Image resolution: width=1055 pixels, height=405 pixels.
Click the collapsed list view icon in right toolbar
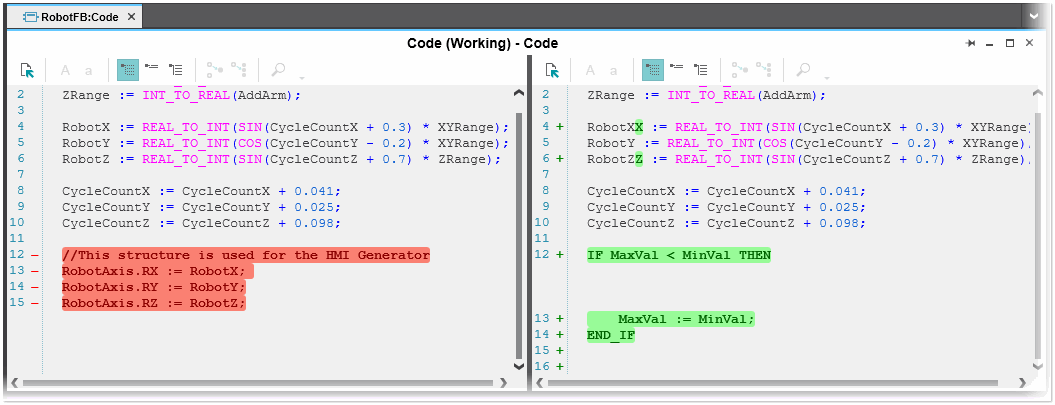coord(677,69)
